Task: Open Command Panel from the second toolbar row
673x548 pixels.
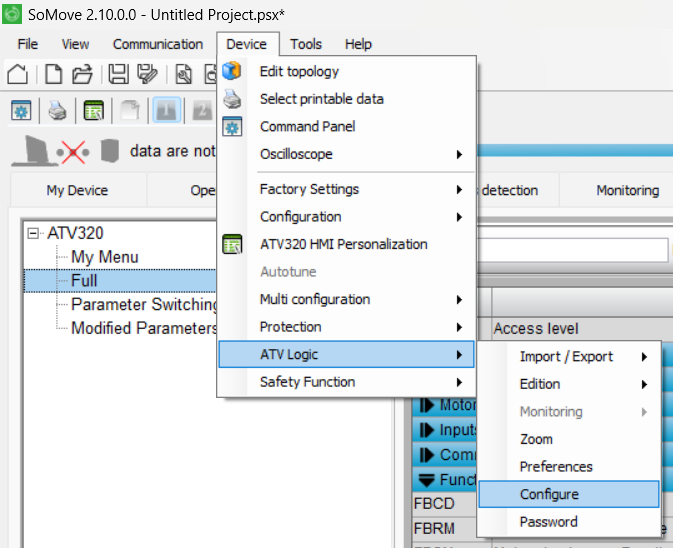Action: pyautogui.click(x=21, y=111)
